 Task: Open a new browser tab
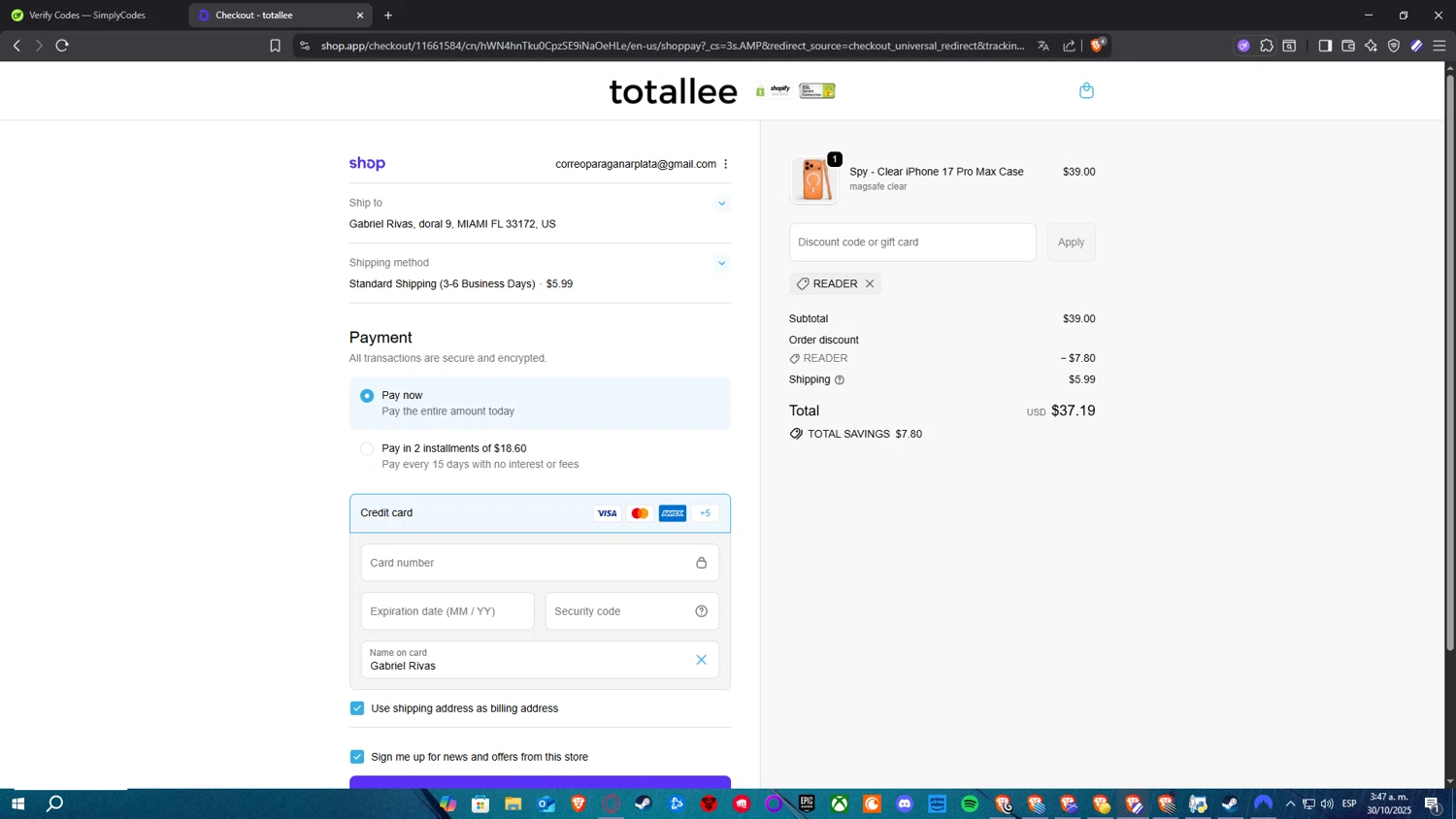pyautogui.click(x=388, y=16)
